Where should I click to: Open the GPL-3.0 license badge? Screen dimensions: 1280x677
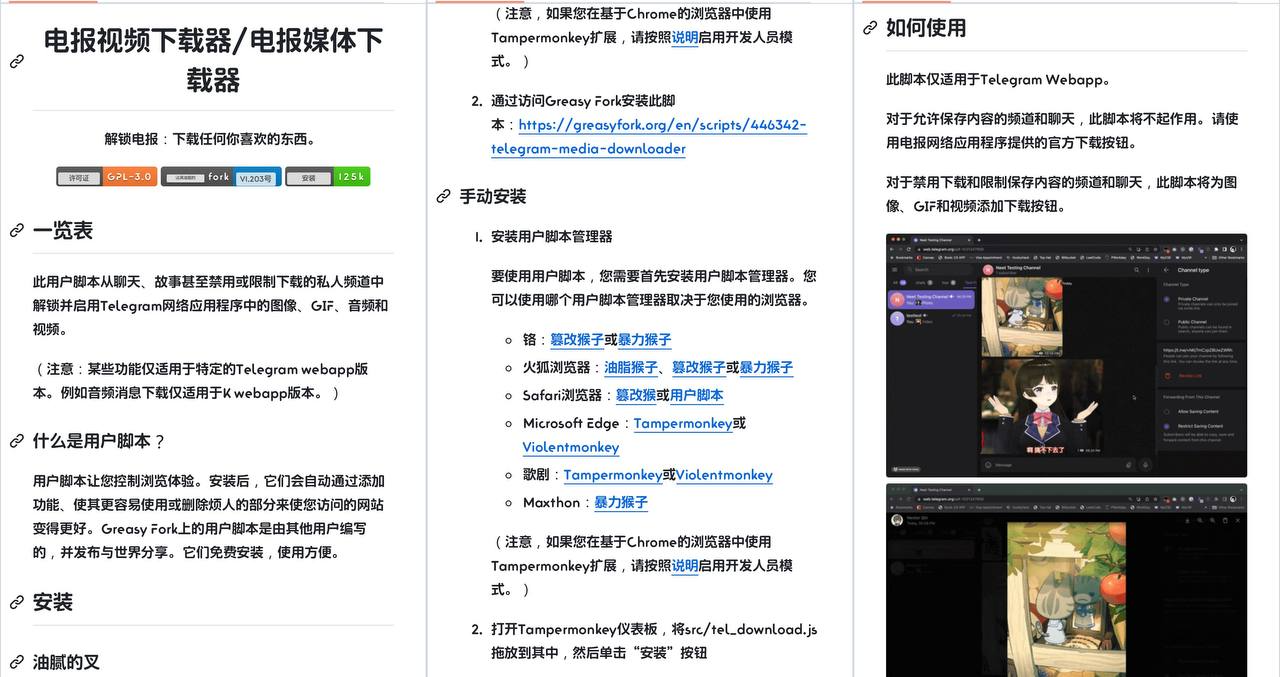(x=107, y=177)
